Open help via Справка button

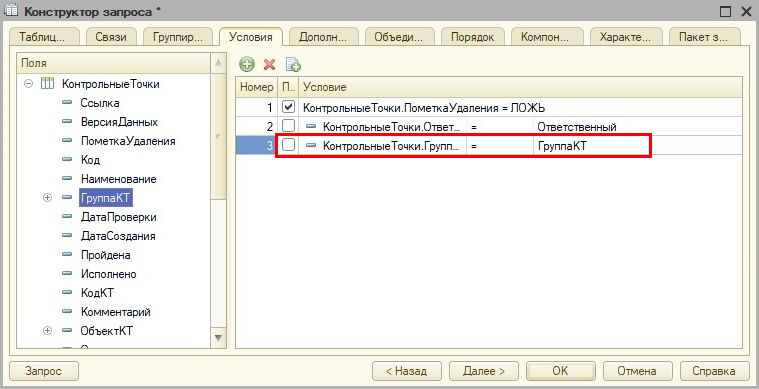pyautogui.click(x=714, y=371)
